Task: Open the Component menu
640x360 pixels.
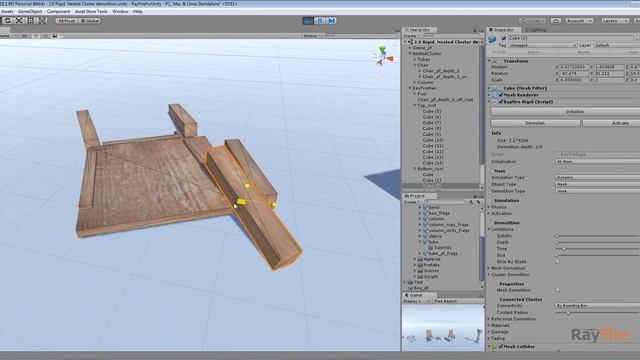Action: click(x=58, y=11)
